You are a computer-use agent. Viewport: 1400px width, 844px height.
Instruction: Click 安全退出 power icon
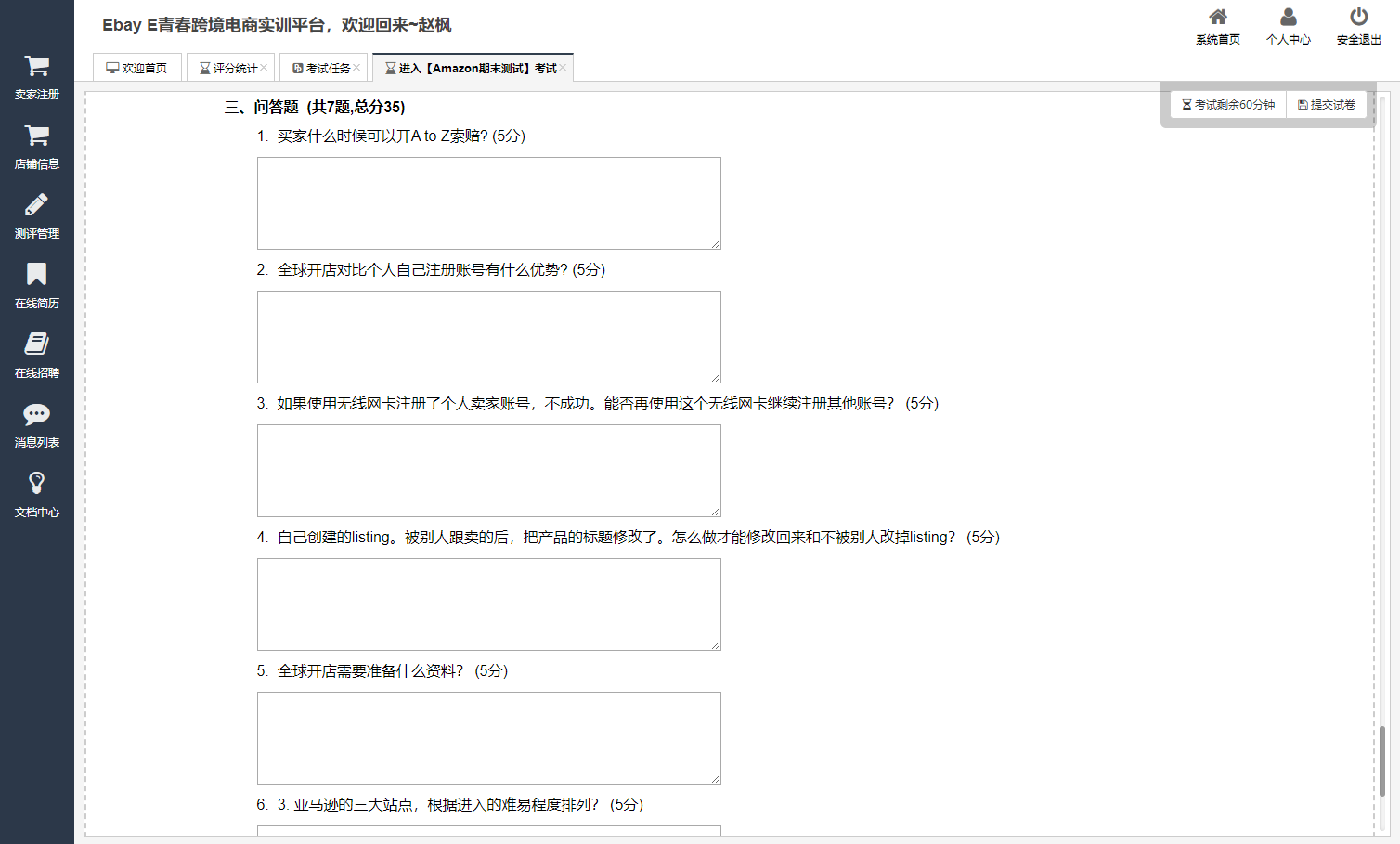click(1359, 17)
